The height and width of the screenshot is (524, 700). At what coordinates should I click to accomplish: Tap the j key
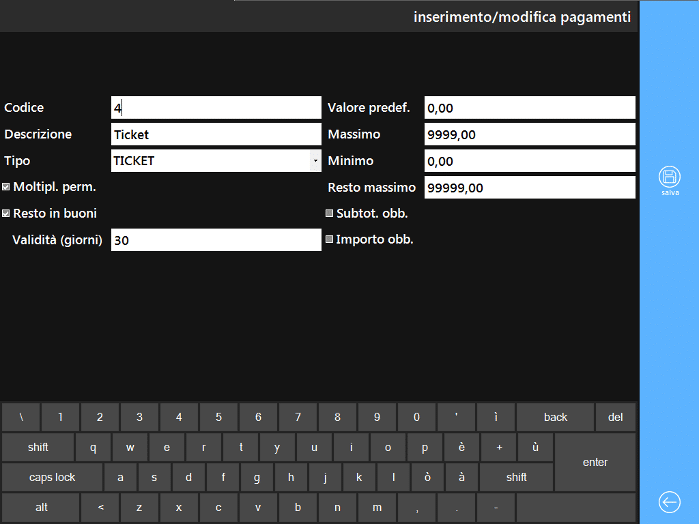point(325,477)
